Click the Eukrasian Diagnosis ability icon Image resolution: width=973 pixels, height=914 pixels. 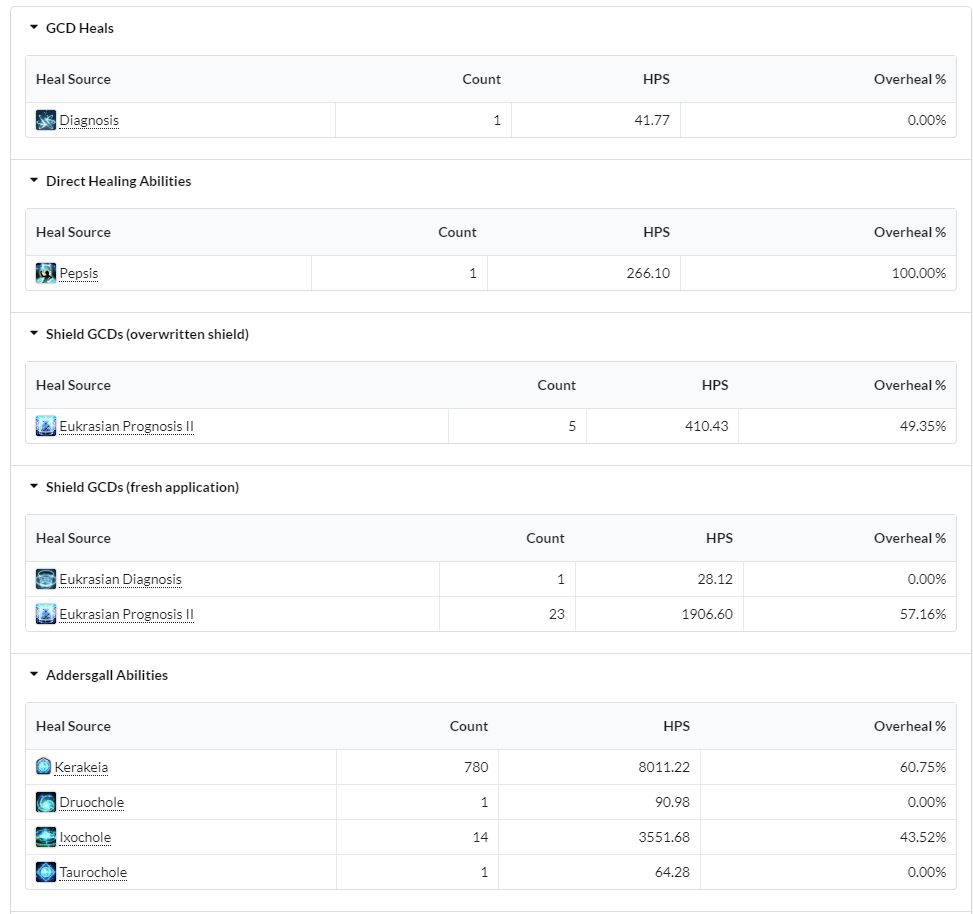click(46, 579)
